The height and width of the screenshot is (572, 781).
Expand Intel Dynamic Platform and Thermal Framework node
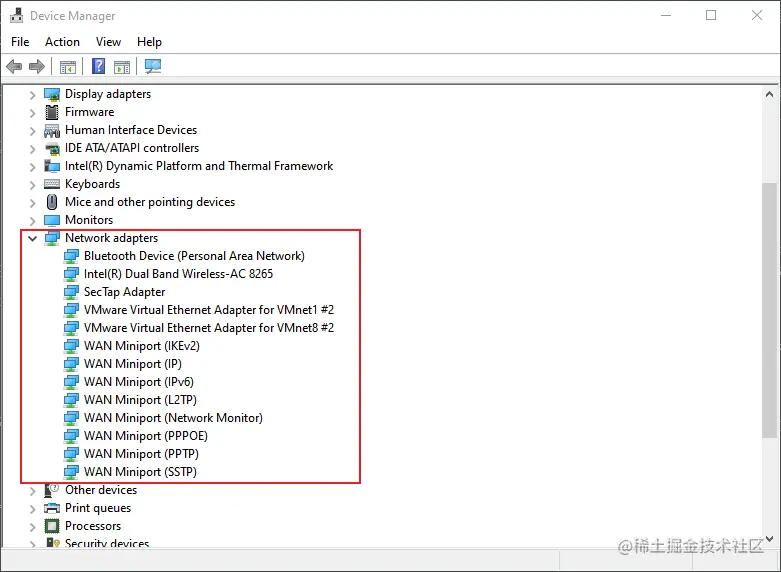click(32, 167)
